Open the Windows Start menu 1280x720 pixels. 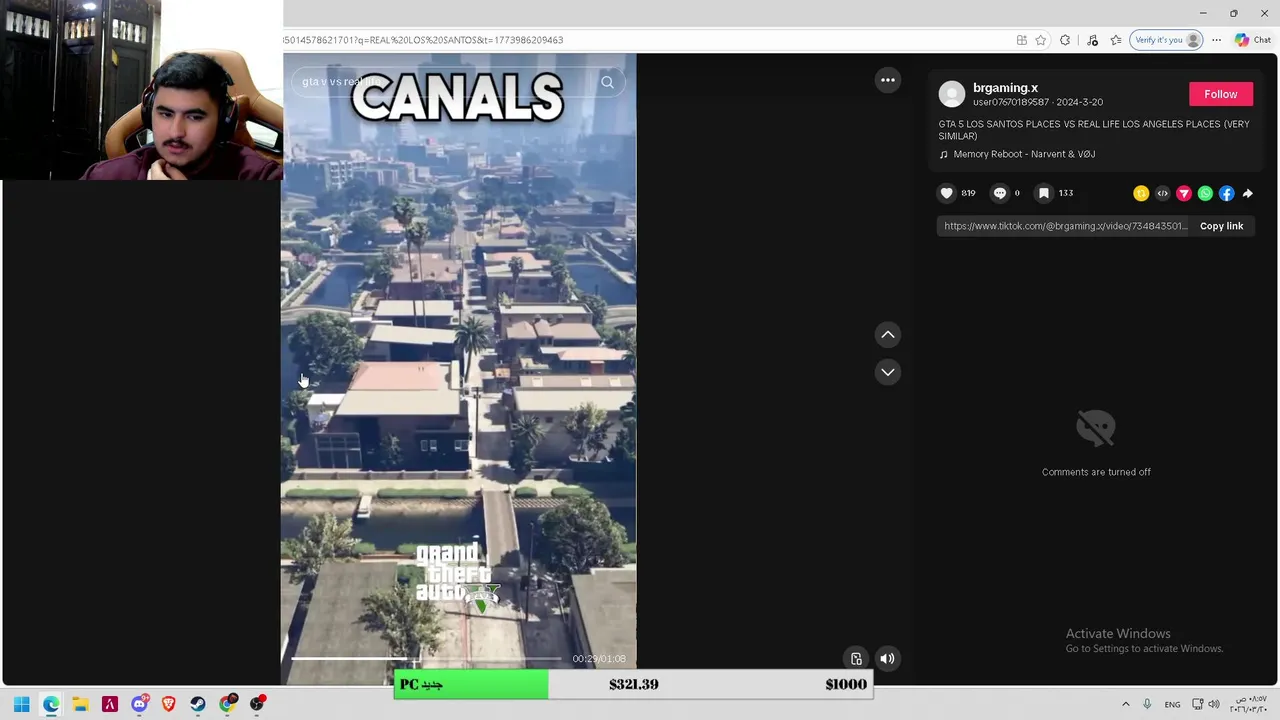pyautogui.click(x=21, y=704)
